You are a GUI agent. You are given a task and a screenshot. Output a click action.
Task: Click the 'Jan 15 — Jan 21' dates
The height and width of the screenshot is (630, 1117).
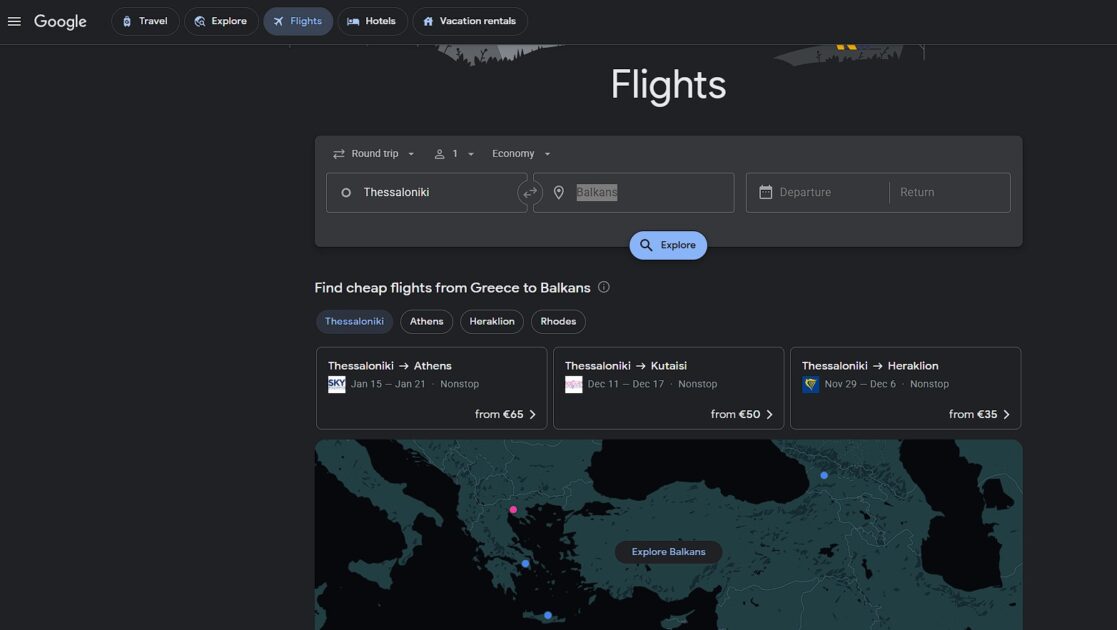pyautogui.click(x=388, y=384)
